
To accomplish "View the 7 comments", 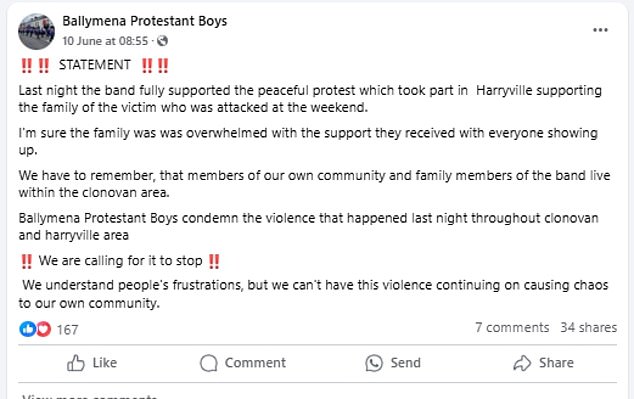I will (512, 327).
